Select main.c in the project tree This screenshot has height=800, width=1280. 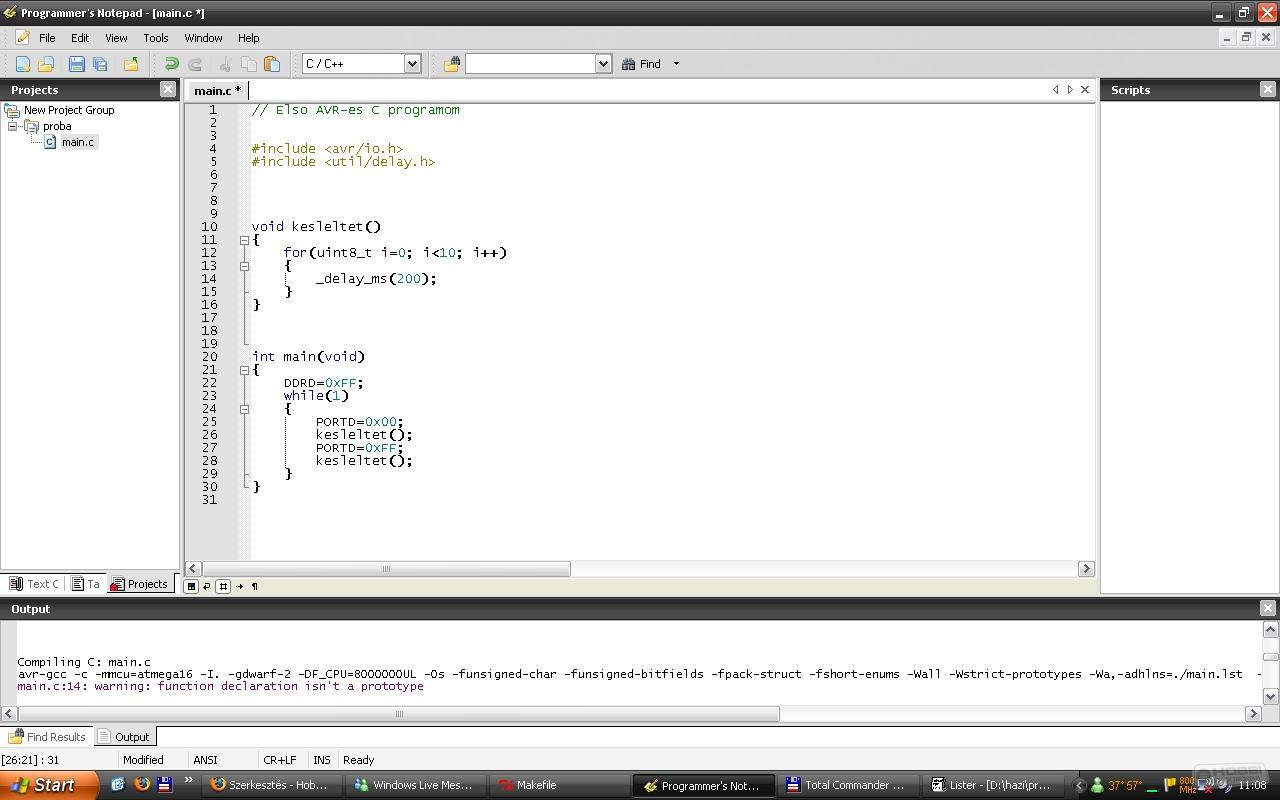tap(77, 142)
